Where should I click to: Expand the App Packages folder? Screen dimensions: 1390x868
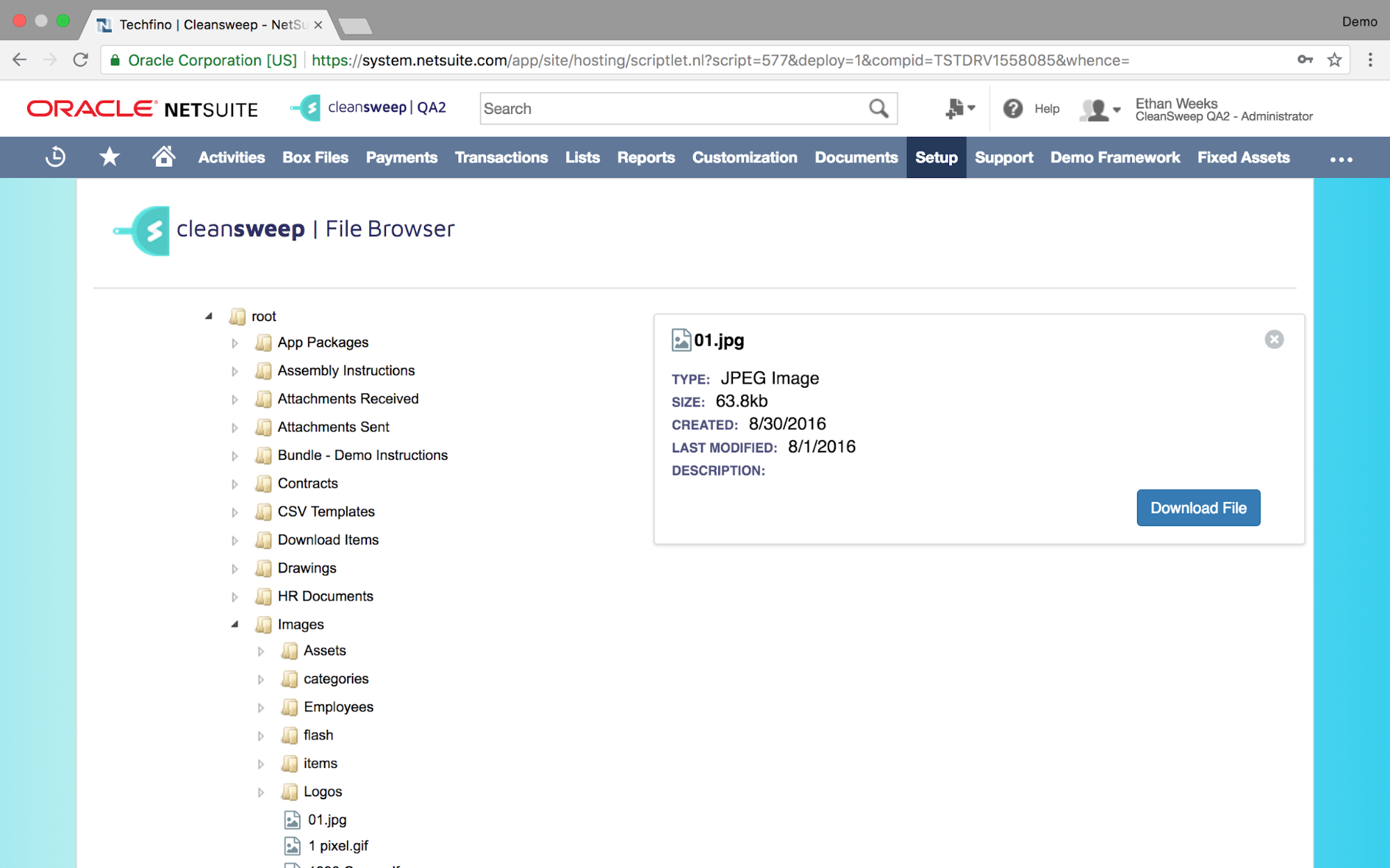pyautogui.click(x=235, y=343)
